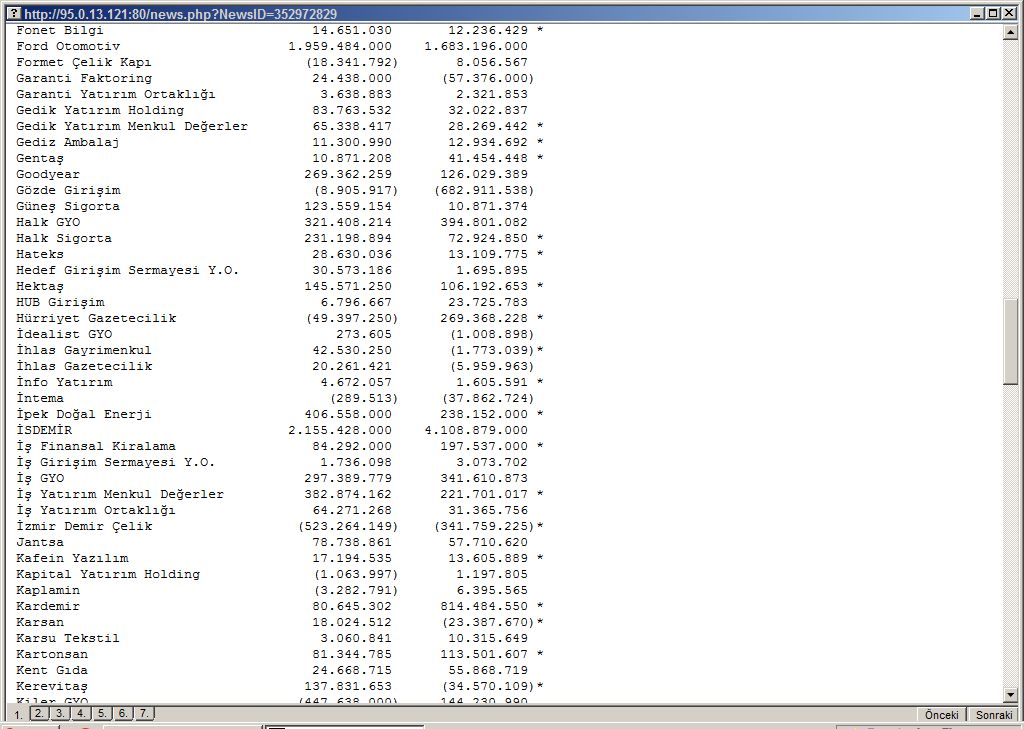The width and height of the screenshot is (1024, 729).
Task: Click İş Yatırım Menkul Değerler
Action: (120, 494)
